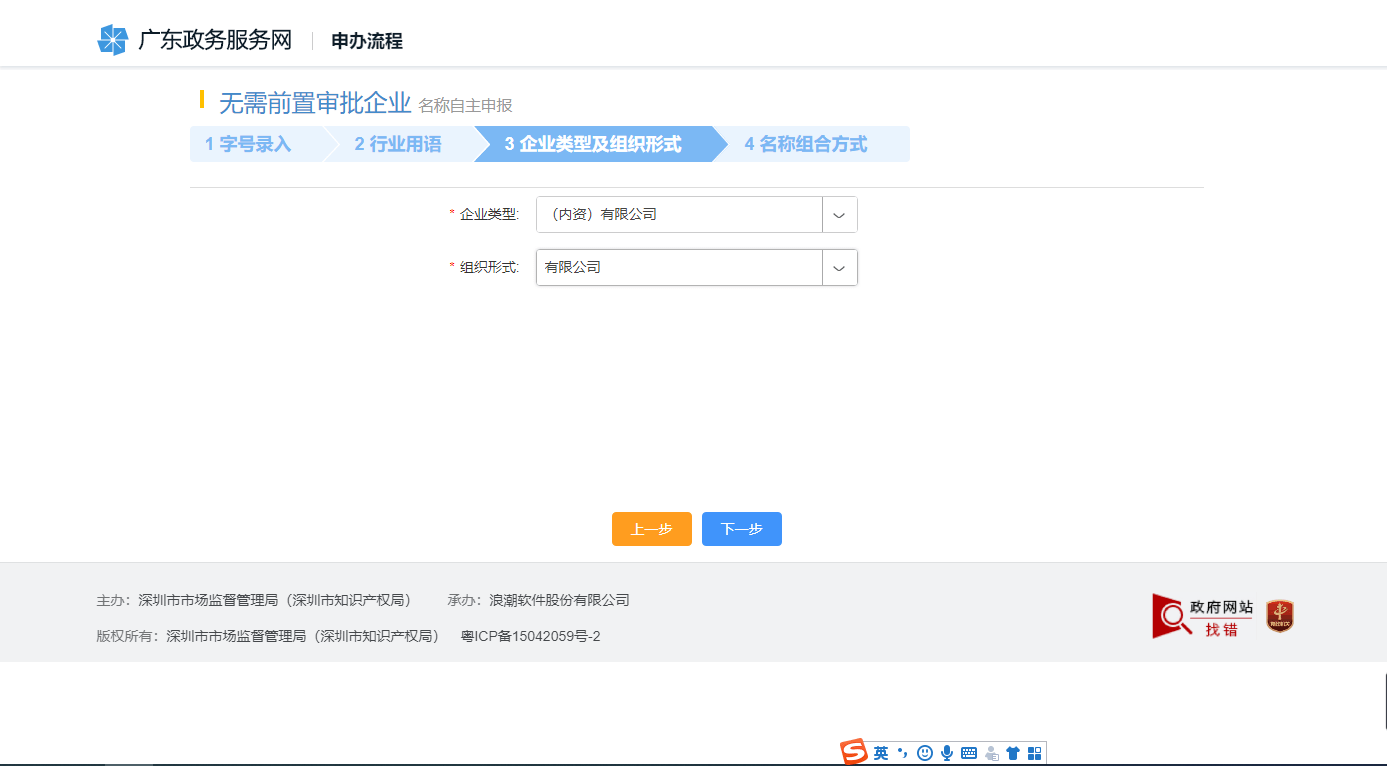The height and width of the screenshot is (766, 1387).
Task: Click the 申办流程 menu item
Action: (x=364, y=42)
